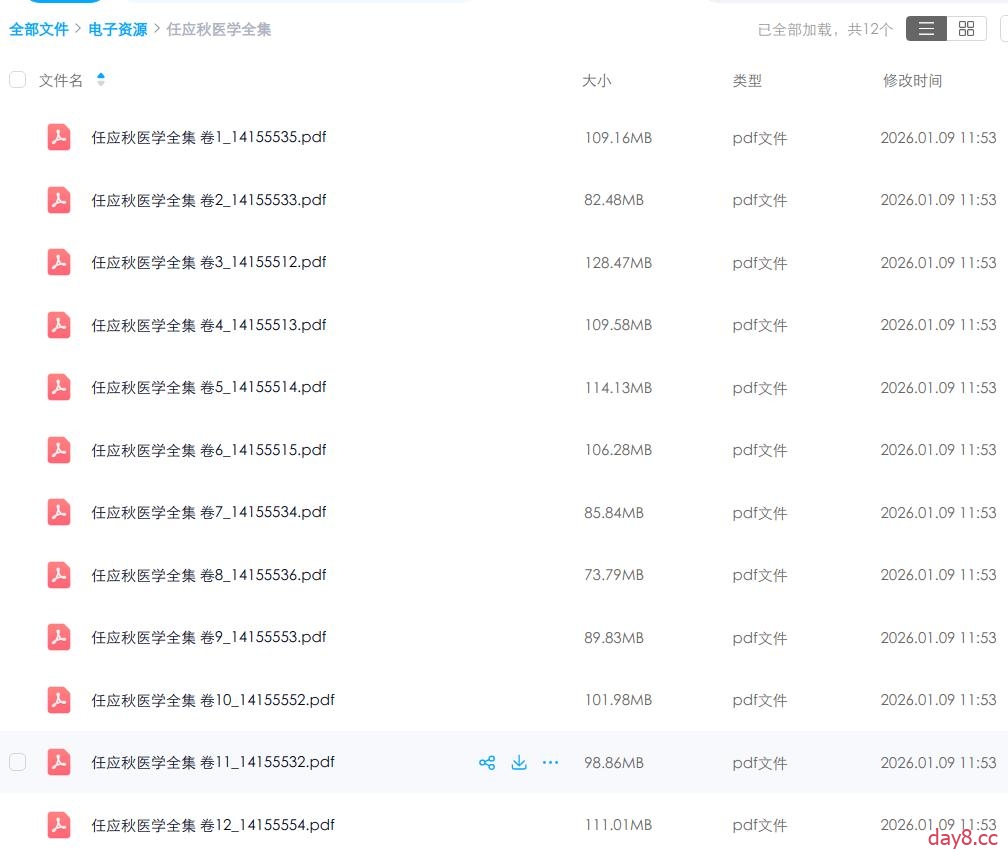Image resolution: width=1008 pixels, height=853 pixels.
Task: Go to 全部文件 in the breadcrumb
Action: tap(39, 30)
